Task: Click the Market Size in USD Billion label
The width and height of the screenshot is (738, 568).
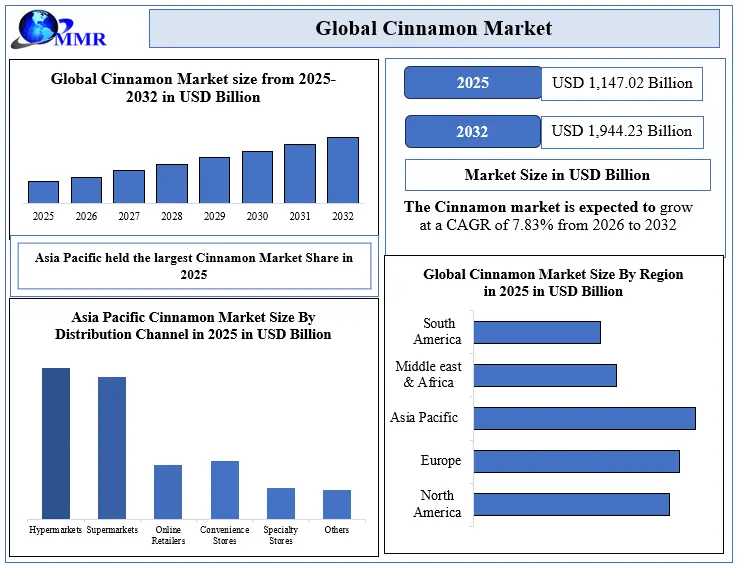Action: click(557, 175)
